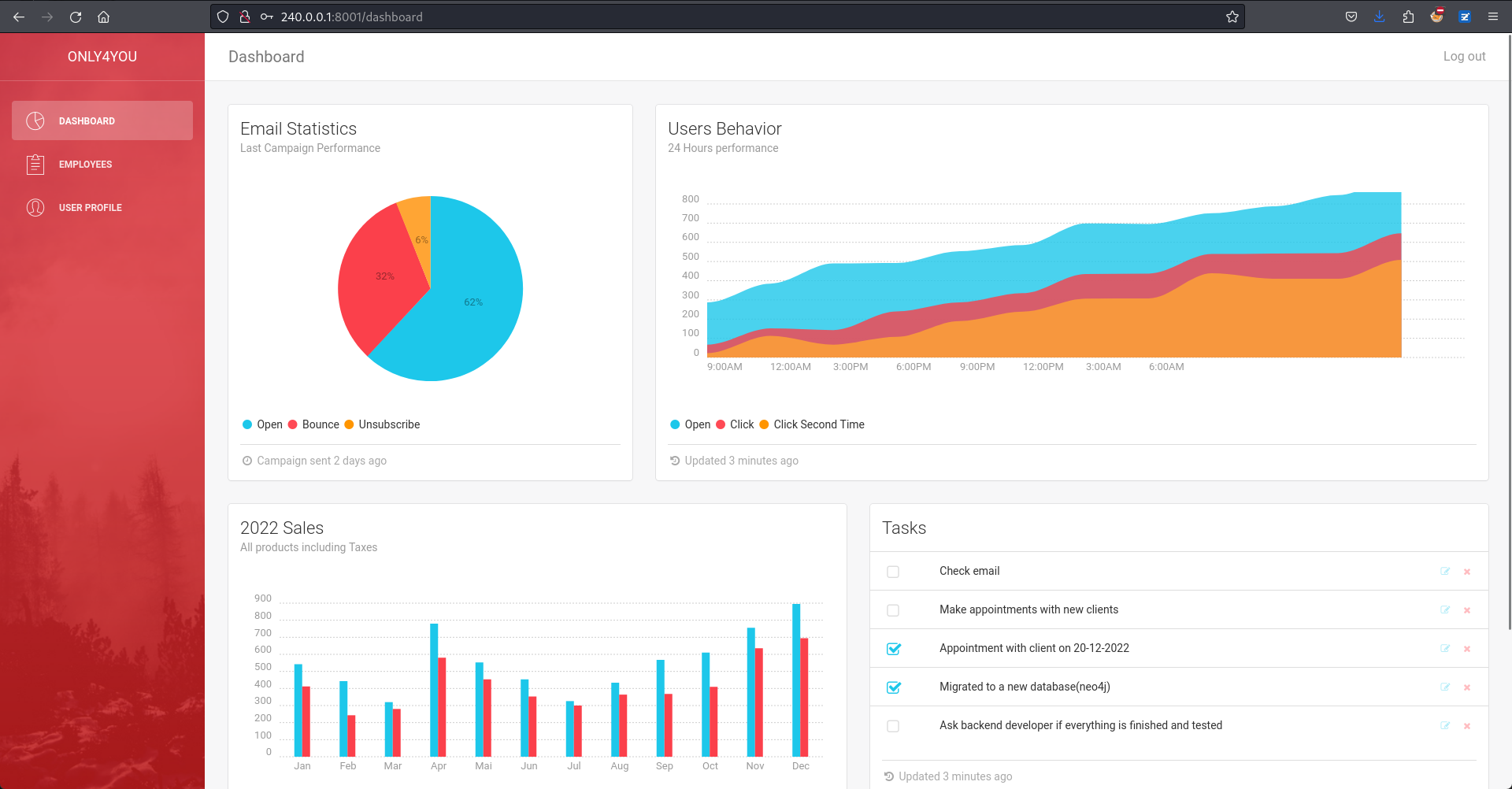
Task: Click the Campaign sent 2 days ago text
Action: [x=321, y=461]
